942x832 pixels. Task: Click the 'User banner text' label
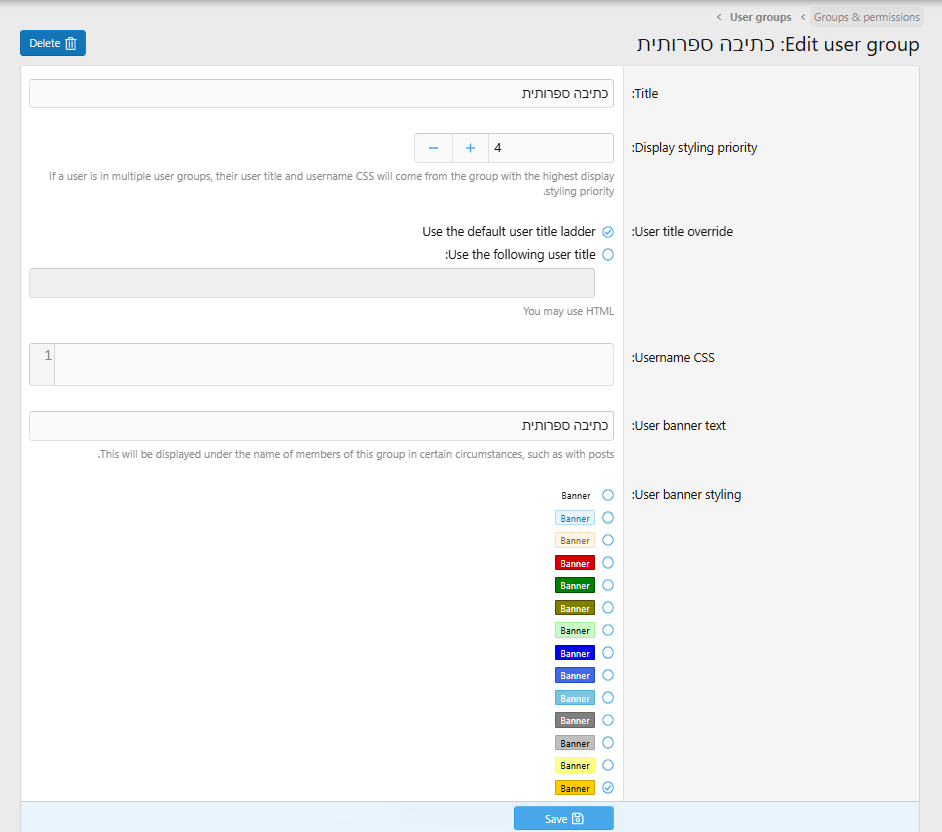click(x=679, y=426)
